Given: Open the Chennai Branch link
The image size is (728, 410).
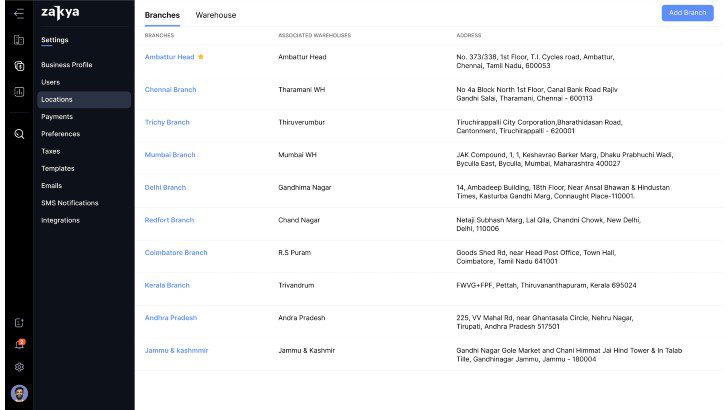Looking at the screenshot, I should coord(170,90).
